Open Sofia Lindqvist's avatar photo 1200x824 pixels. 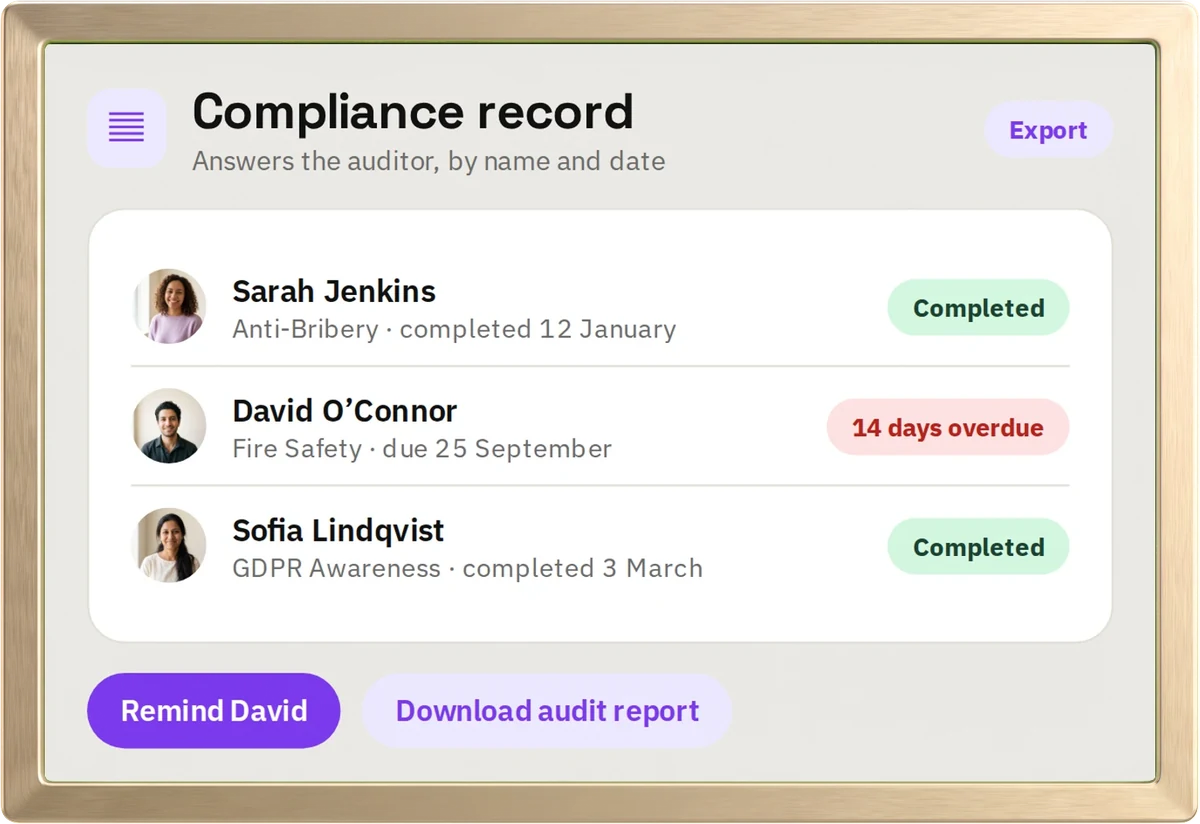click(x=169, y=545)
